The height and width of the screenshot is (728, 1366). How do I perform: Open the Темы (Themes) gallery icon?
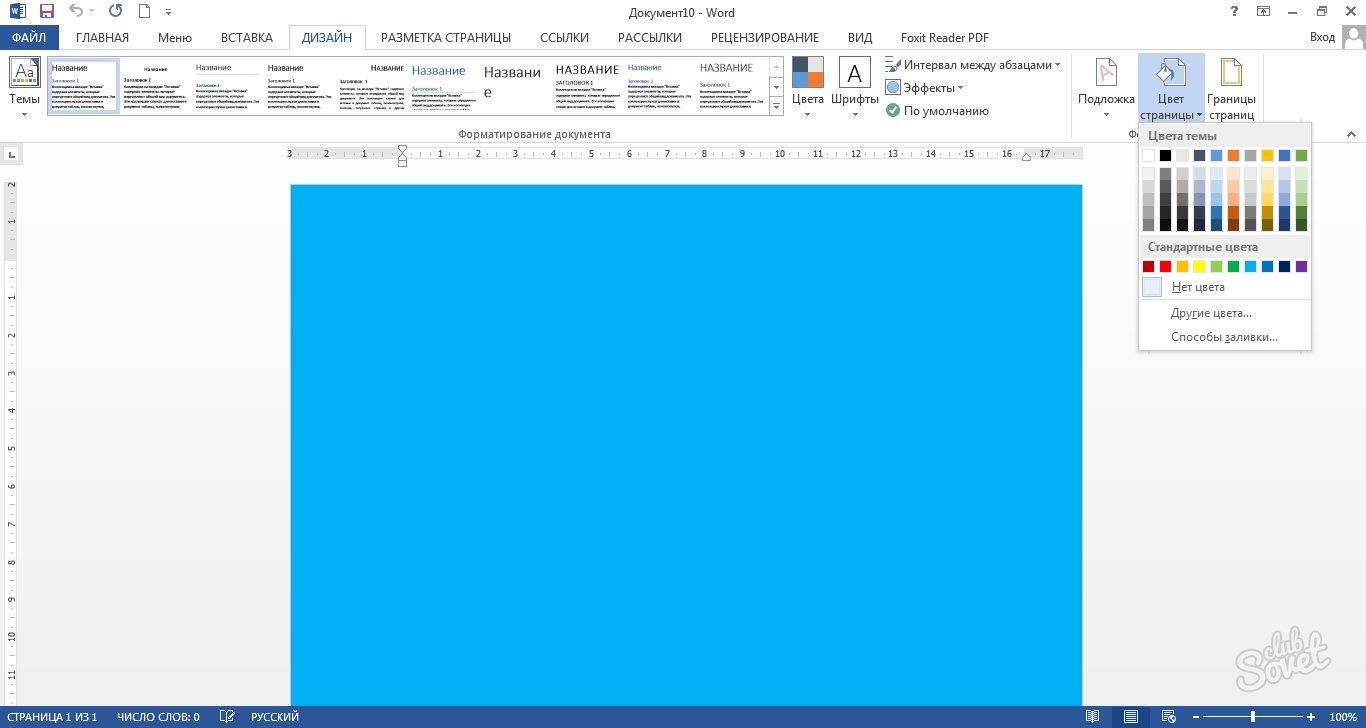coord(24,74)
